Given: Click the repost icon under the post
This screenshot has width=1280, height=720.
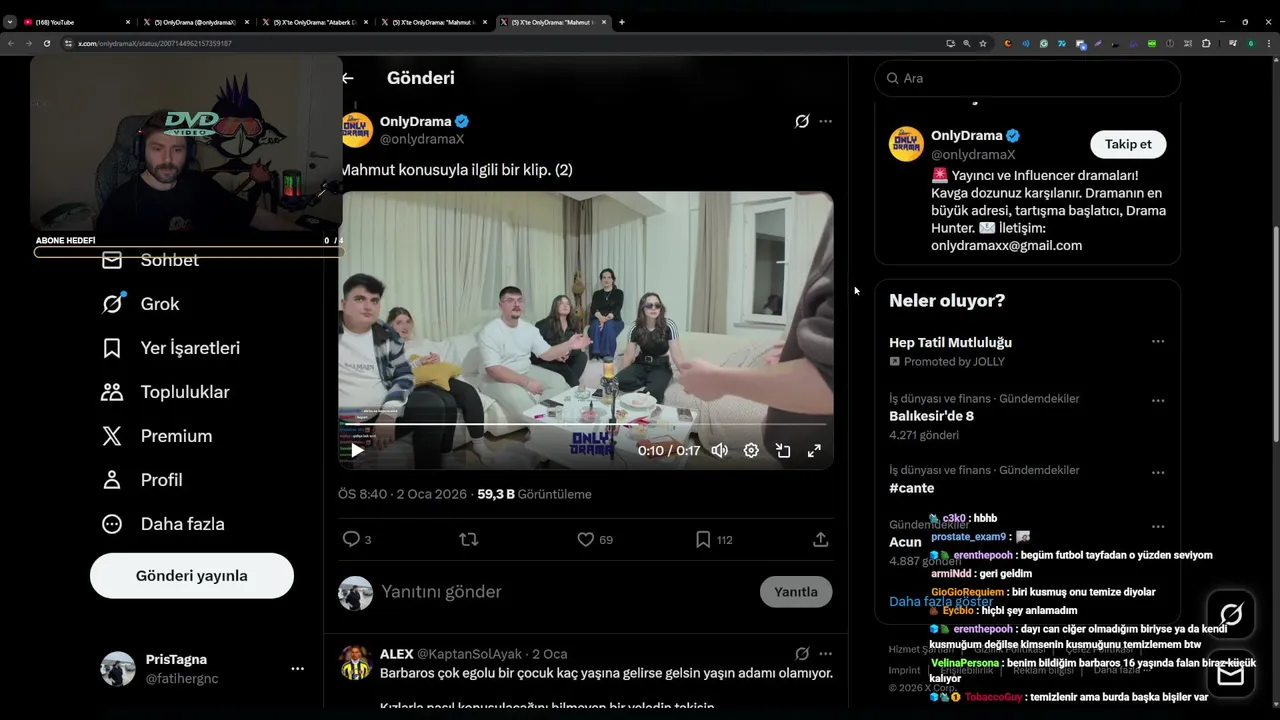Looking at the screenshot, I should pos(468,539).
